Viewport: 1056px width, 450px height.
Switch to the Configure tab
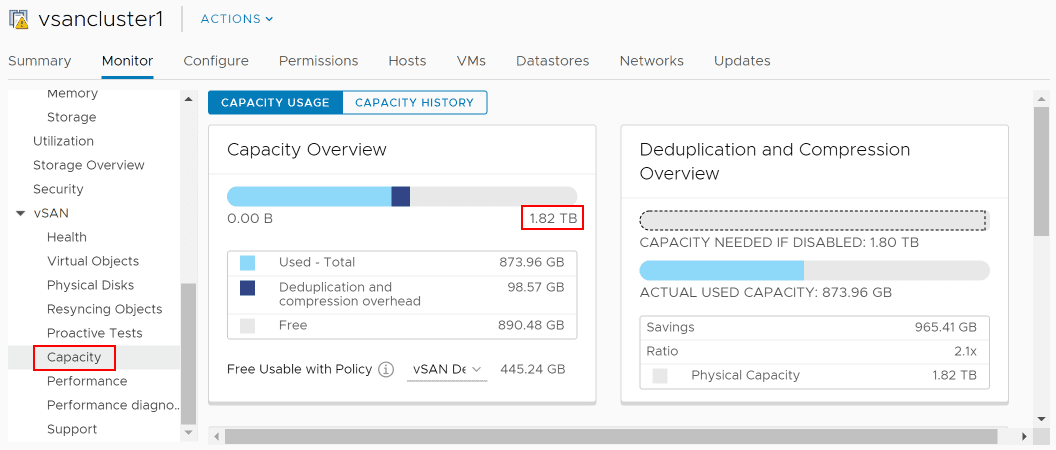pyautogui.click(x=216, y=61)
